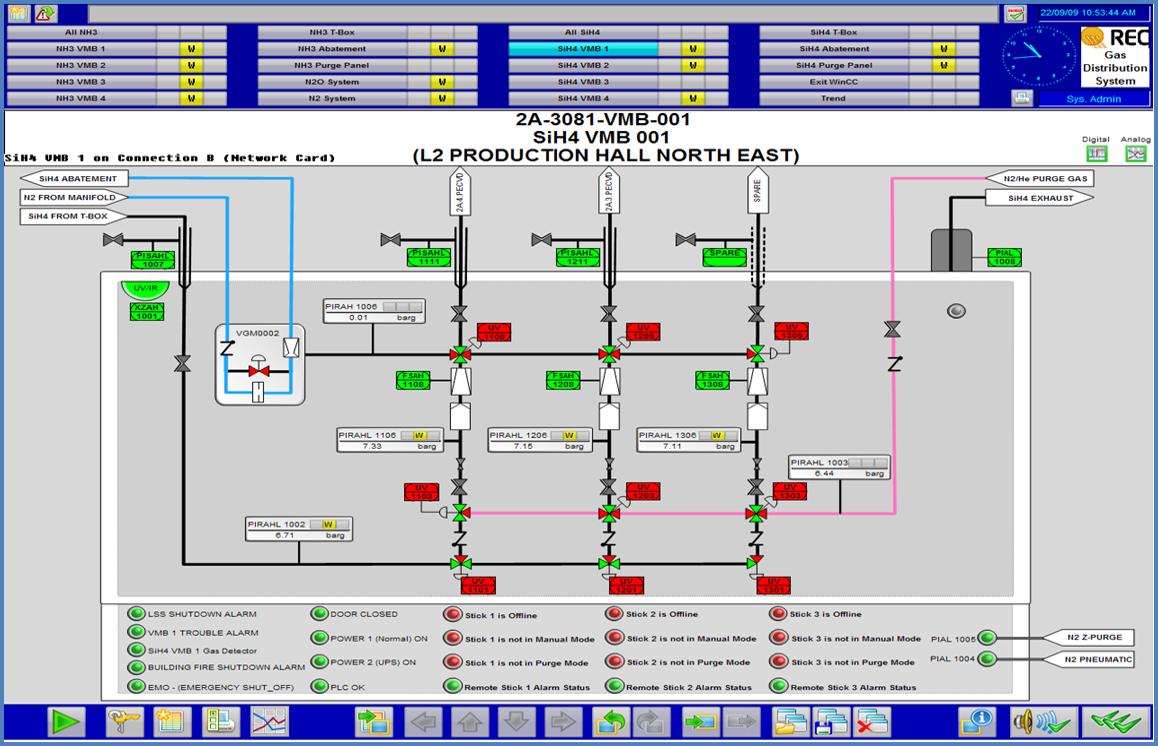Follow the N2 Z-PURGE arrow label
Screen dimensions: 1158x746
[1089, 637]
